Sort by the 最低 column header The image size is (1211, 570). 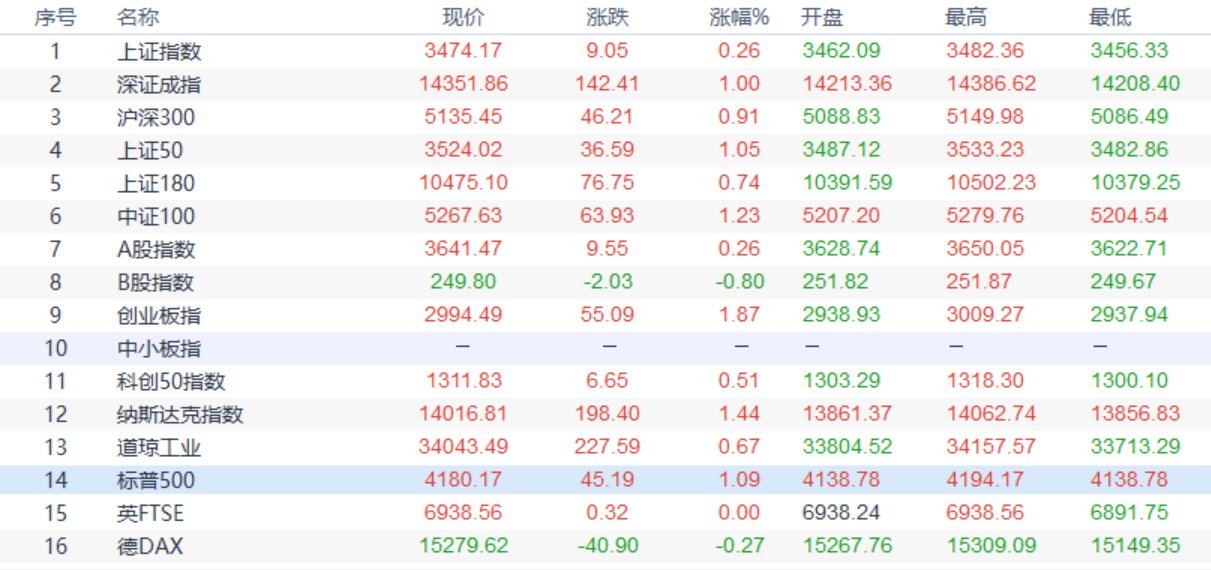pos(1110,18)
